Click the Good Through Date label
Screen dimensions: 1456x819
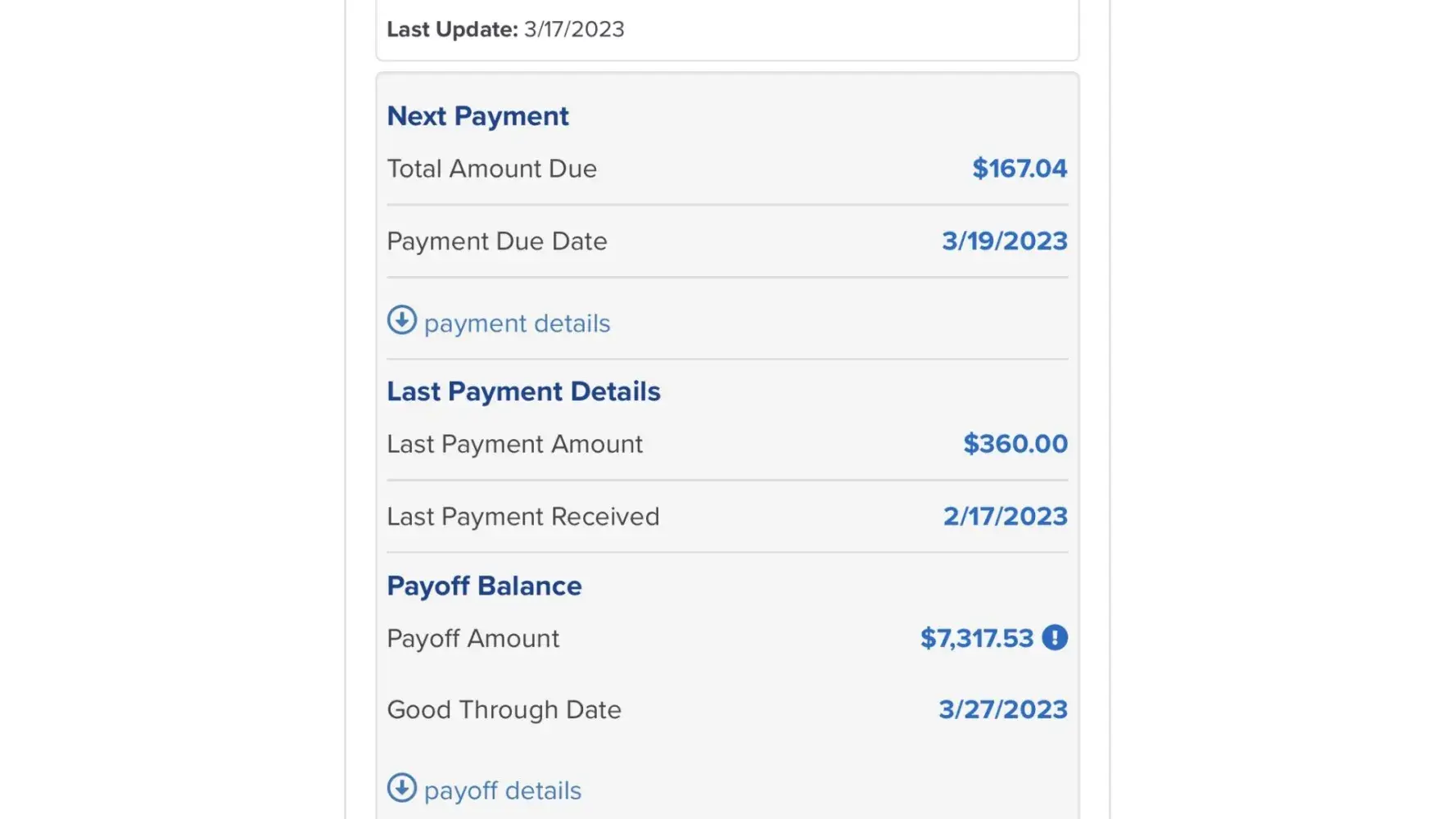[x=504, y=709]
